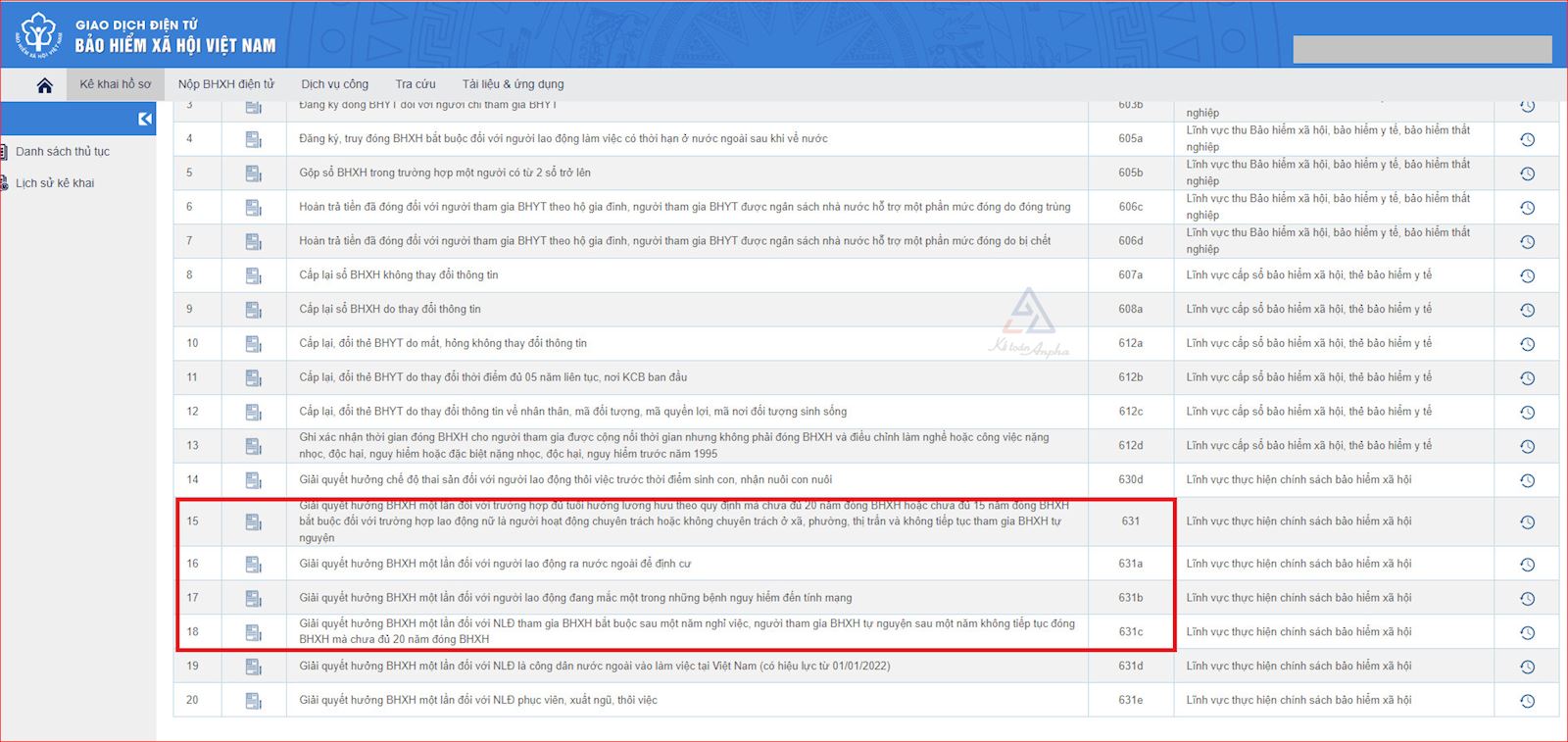Select Danh sách thủ tục in sidebar
Screen dimensions: 1568x742
pyautogui.click(x=63, y=152)
